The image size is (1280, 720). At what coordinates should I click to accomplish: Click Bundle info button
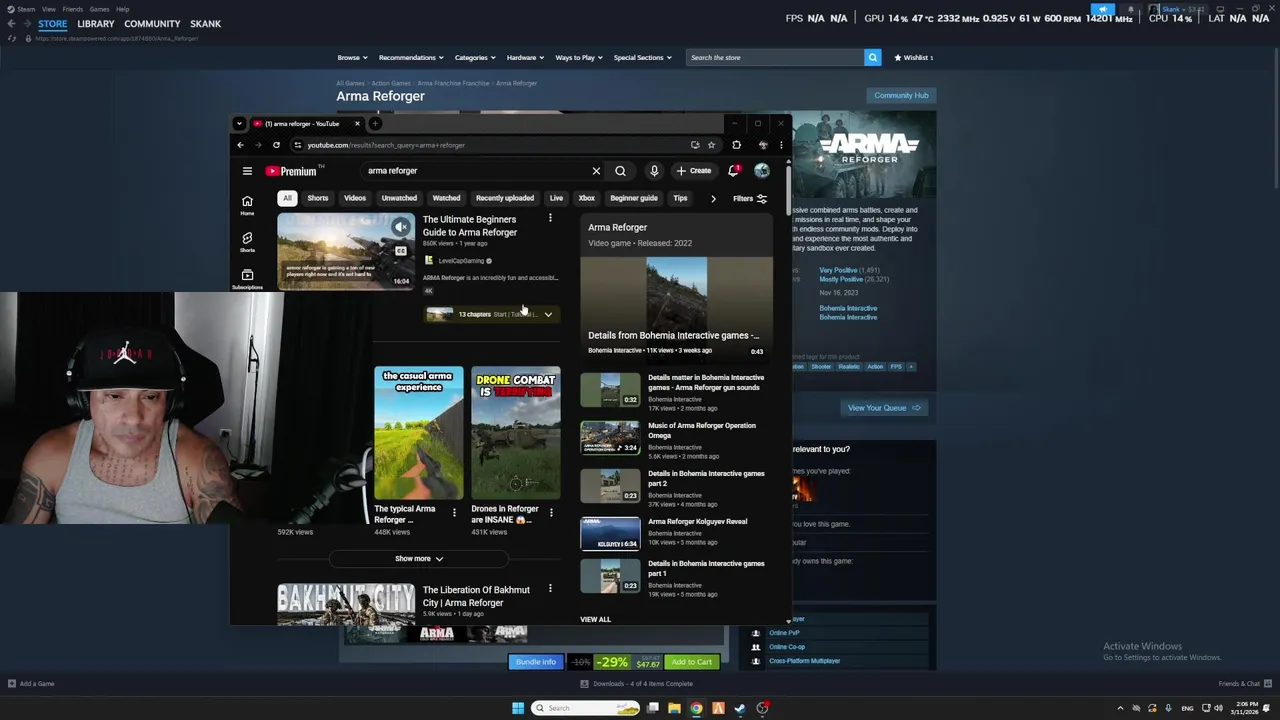(535, 662)
